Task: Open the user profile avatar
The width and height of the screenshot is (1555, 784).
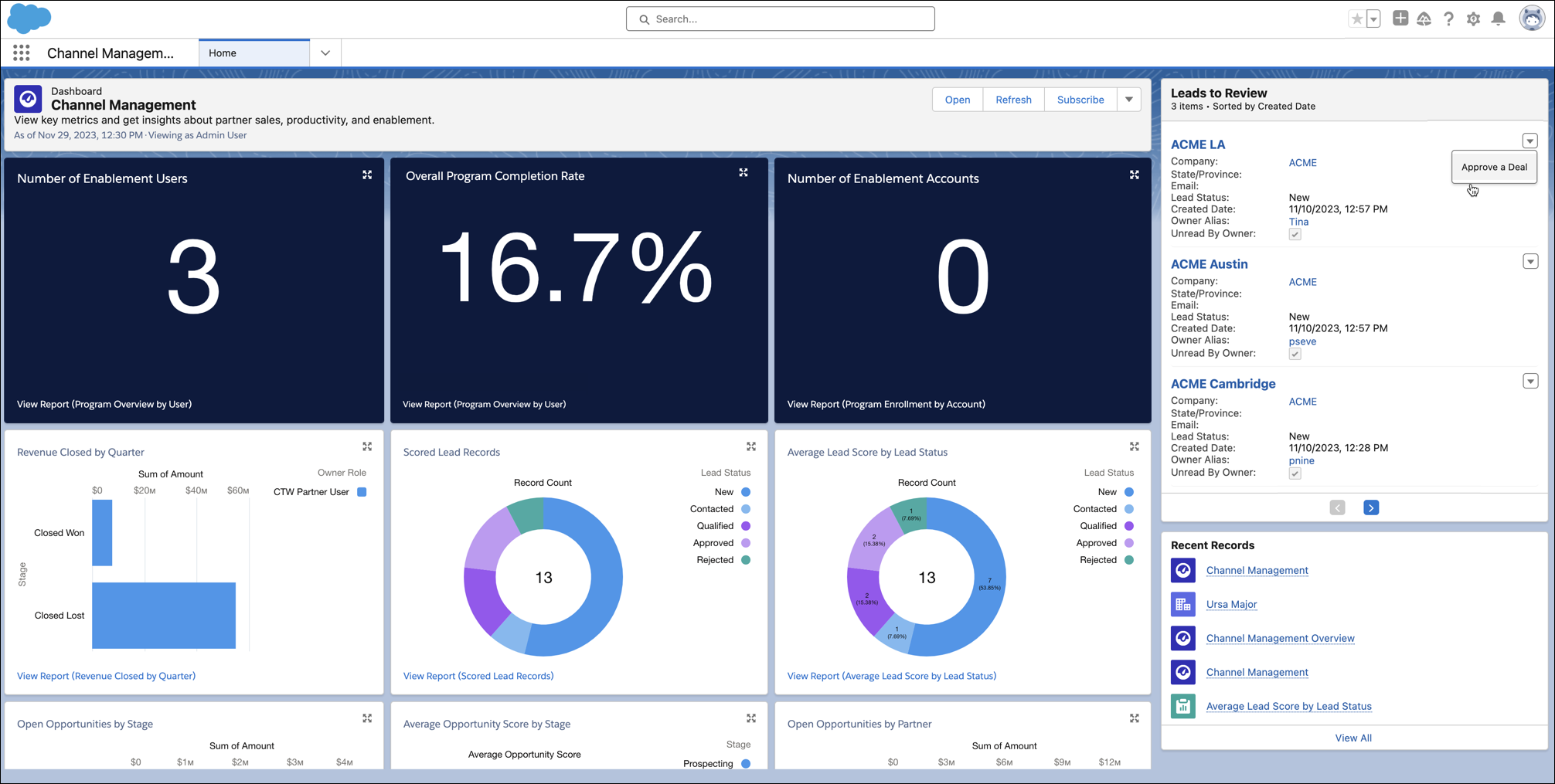Action: (x=1532, y=18)
